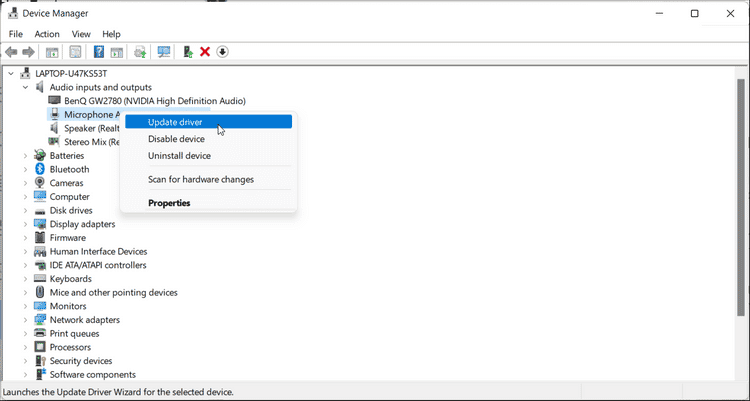The width and height of the screenshot is (750, 401).
Task: Click the Keyboards category icon
Action: click(40, 278)
